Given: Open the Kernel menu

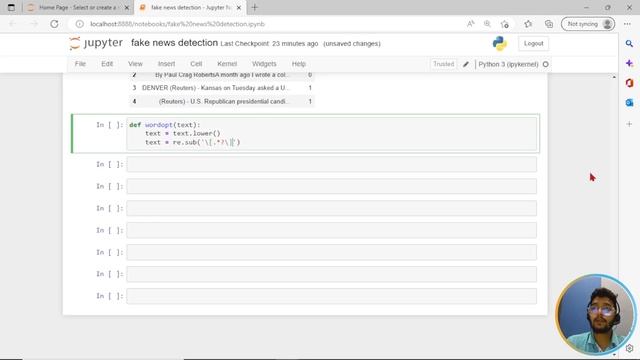Looking at the screenshot, I should click(x=227, y=64).
